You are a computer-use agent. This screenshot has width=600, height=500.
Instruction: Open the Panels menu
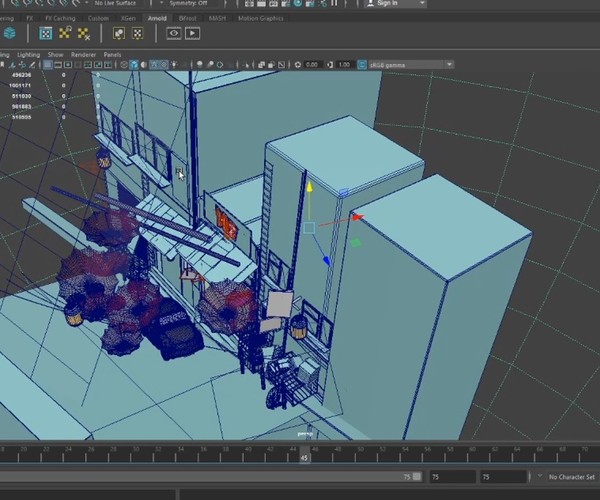pyautogui.click(x=112, y=55)
